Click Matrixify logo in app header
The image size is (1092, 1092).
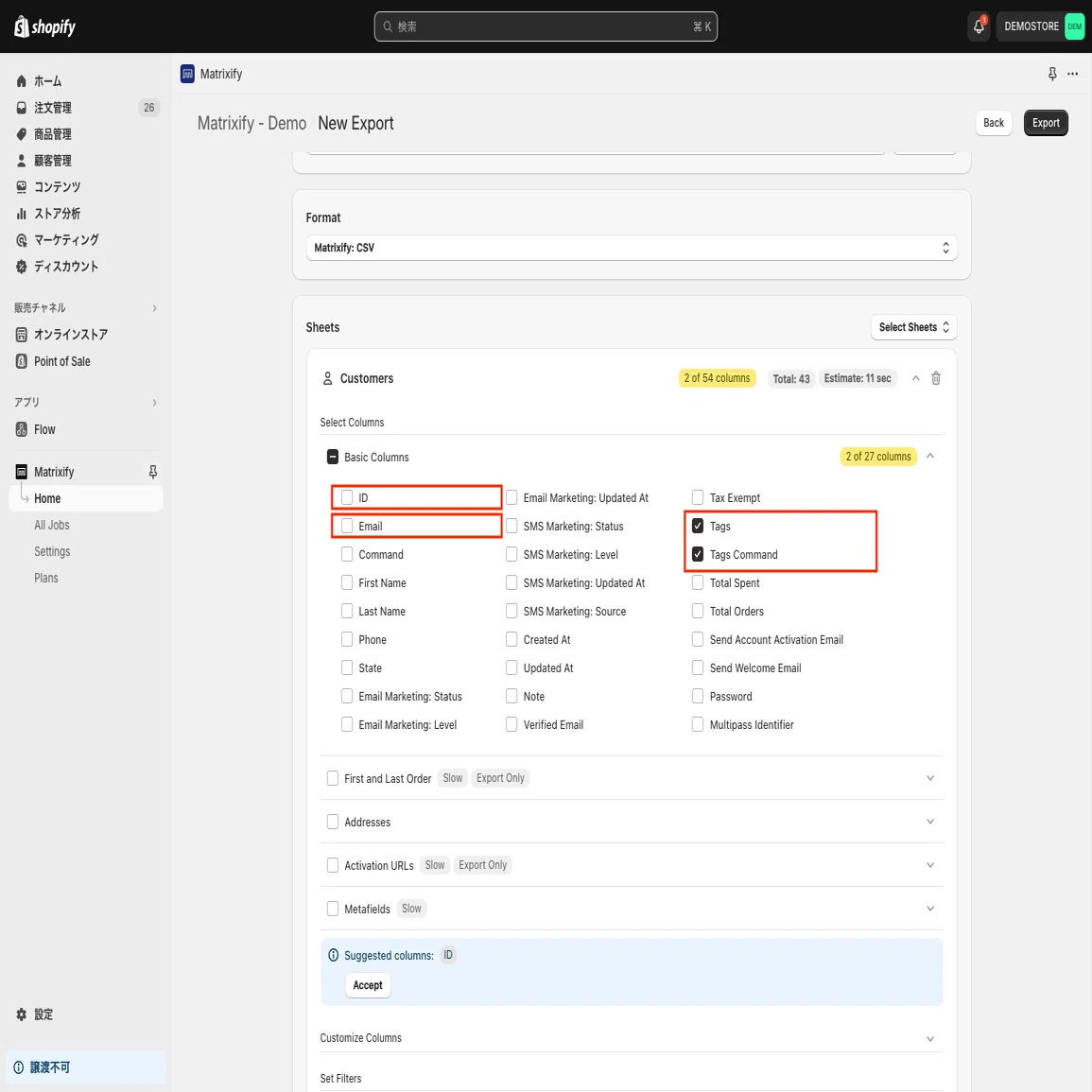(x=187, y=74)
